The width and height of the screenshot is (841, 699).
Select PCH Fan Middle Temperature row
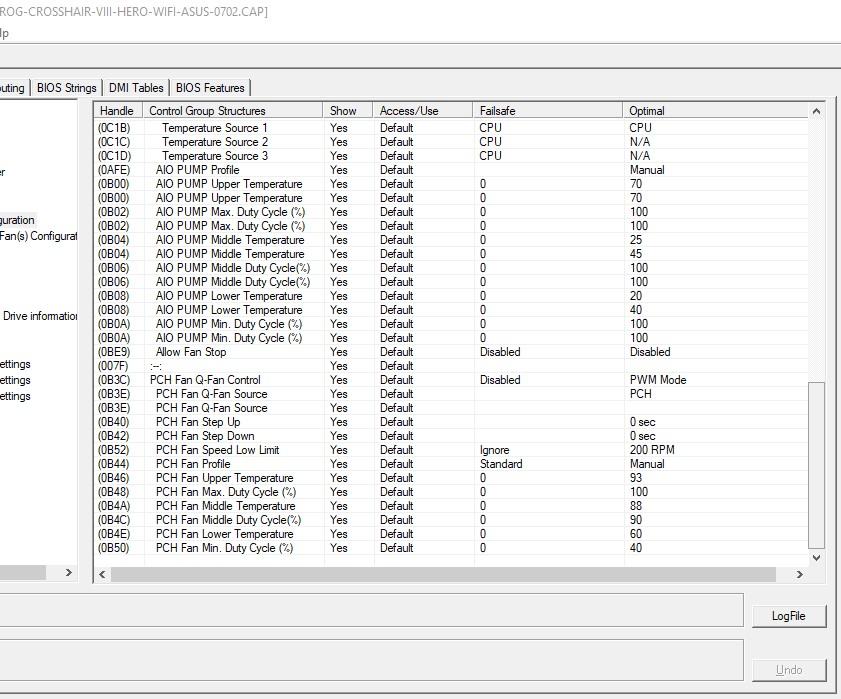451,505
